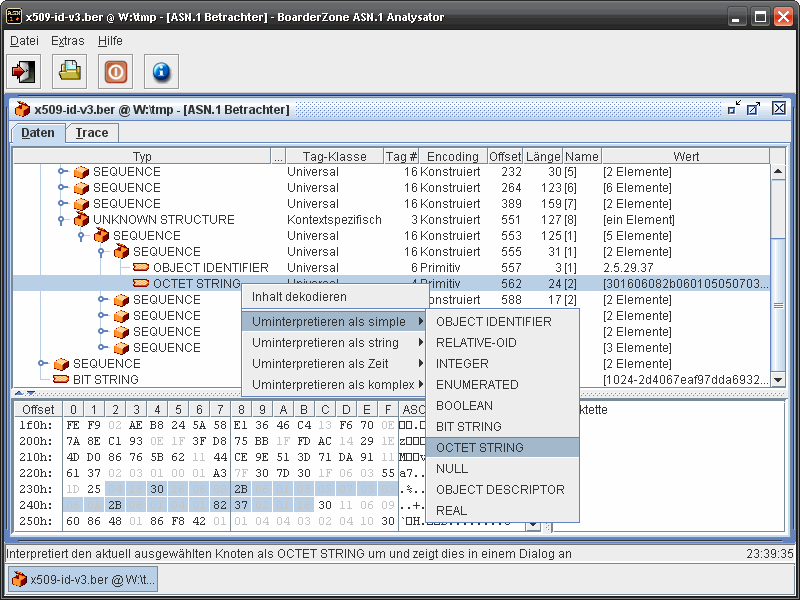Open the Extras menu

pos(67,41)
